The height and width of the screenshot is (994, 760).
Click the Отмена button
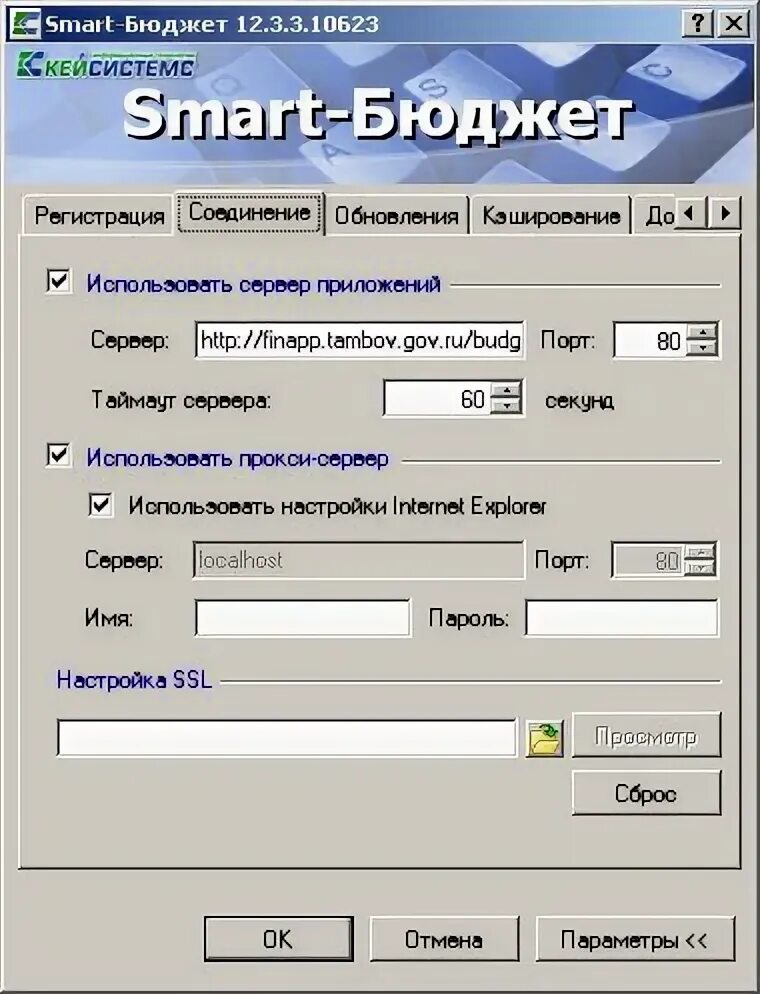[444, 939]
